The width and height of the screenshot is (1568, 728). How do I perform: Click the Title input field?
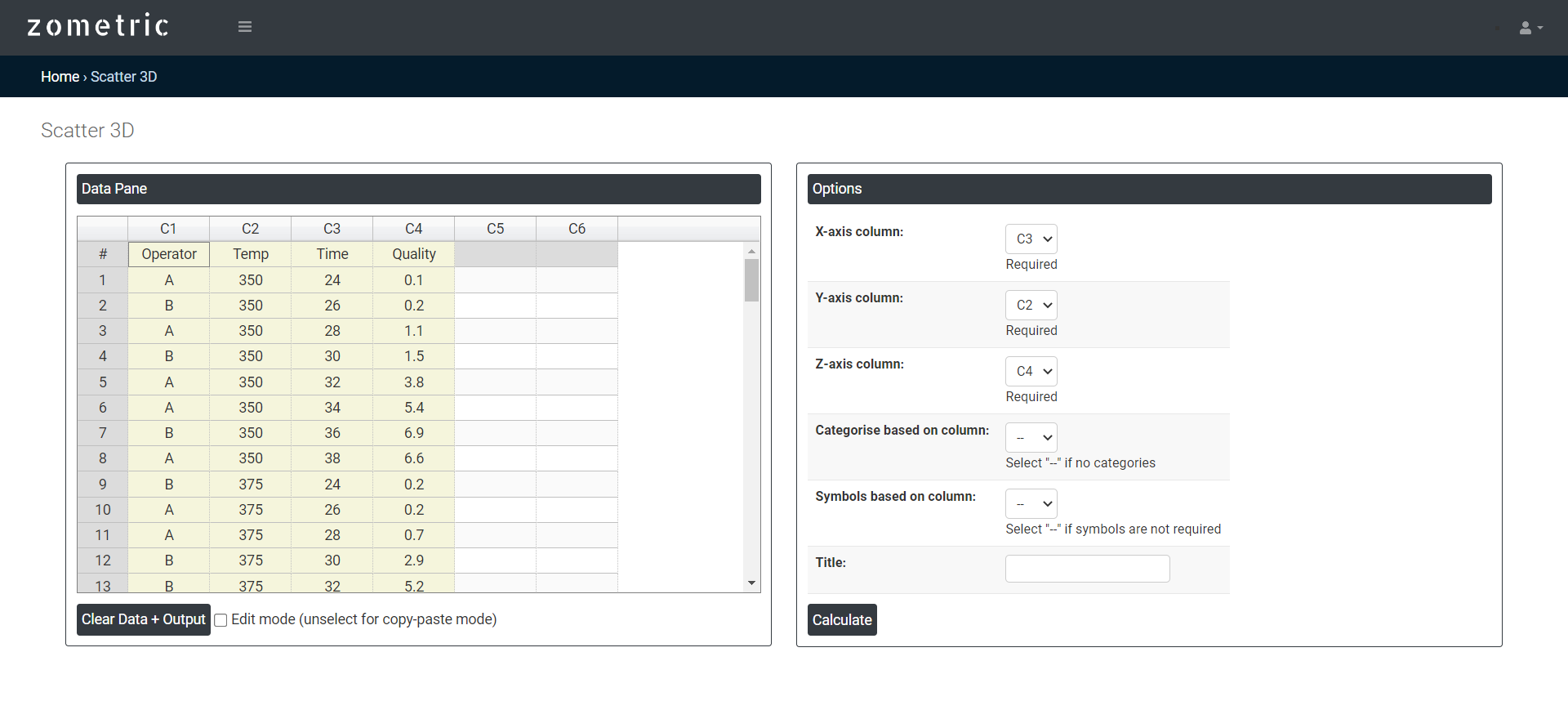click(x=1087, y=568)
